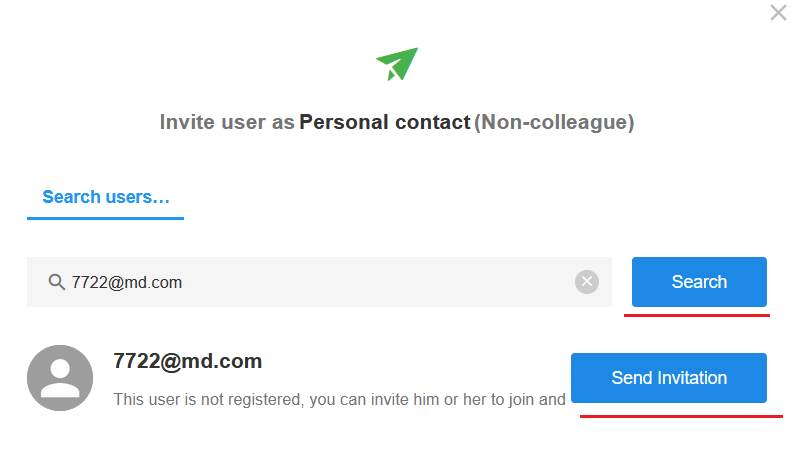
Task: Click the gray user avatar icon
Action: [x=60, y=378]
